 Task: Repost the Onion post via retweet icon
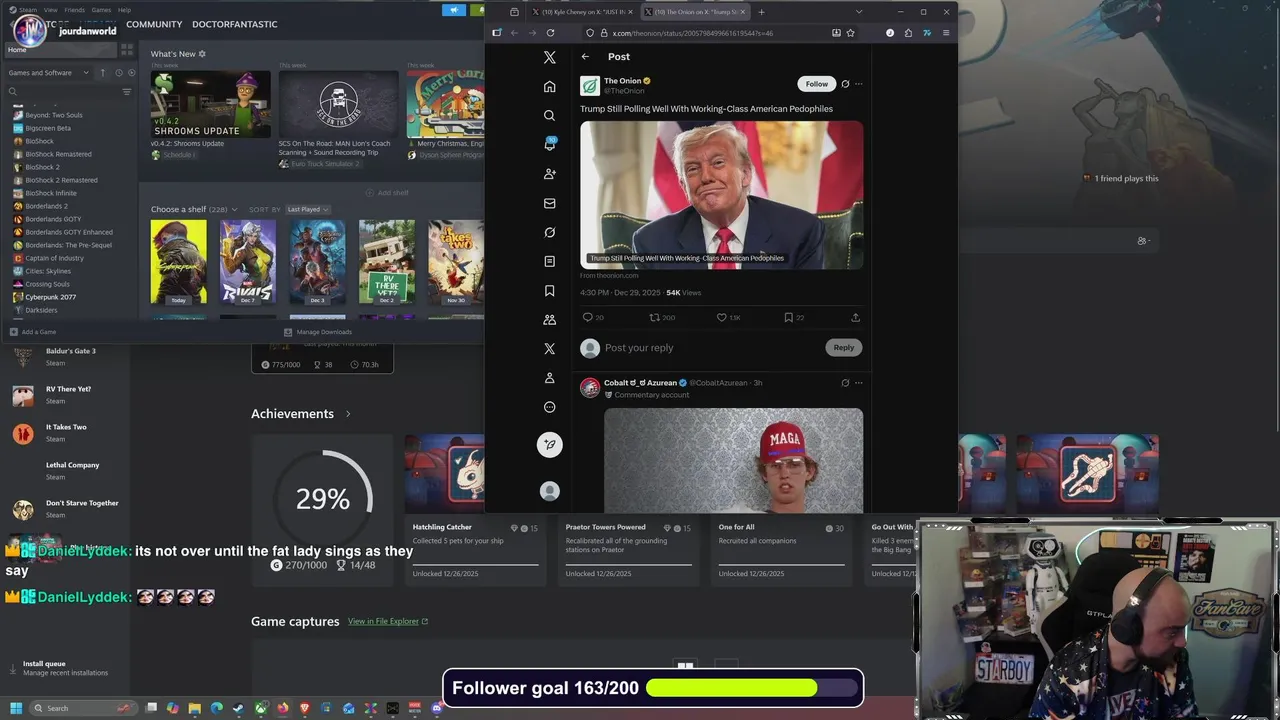(x=655, y=317)
